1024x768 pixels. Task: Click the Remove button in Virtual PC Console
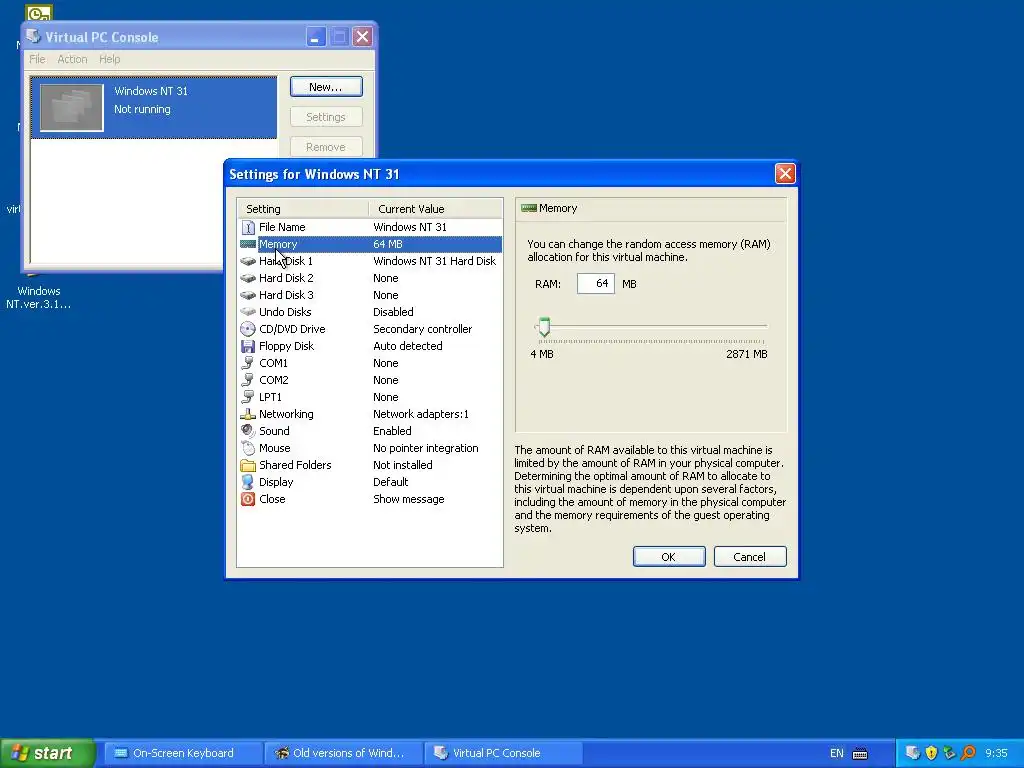[326, 147]
